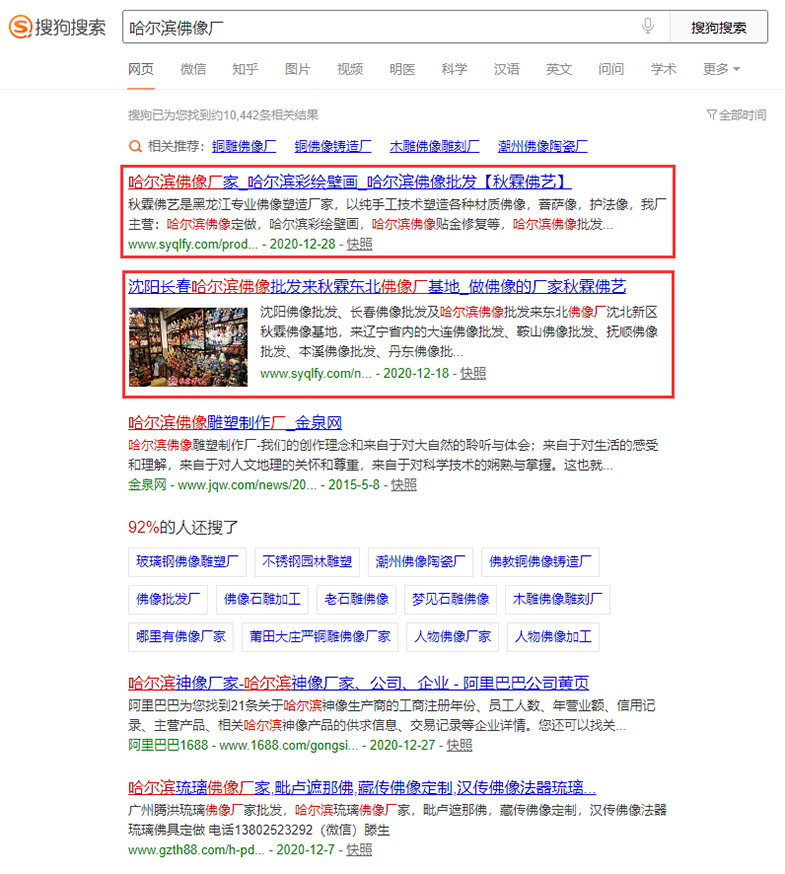Choose the 哪里有佛像厂家 related search
The height and width of the screenshot is (874, 785).
coord(181,636)
